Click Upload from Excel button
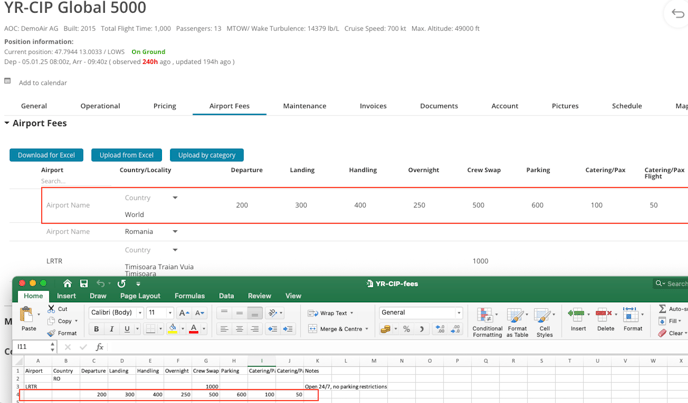Image resolution: width=688 pixels, height=403 pixels. (126, 155)
